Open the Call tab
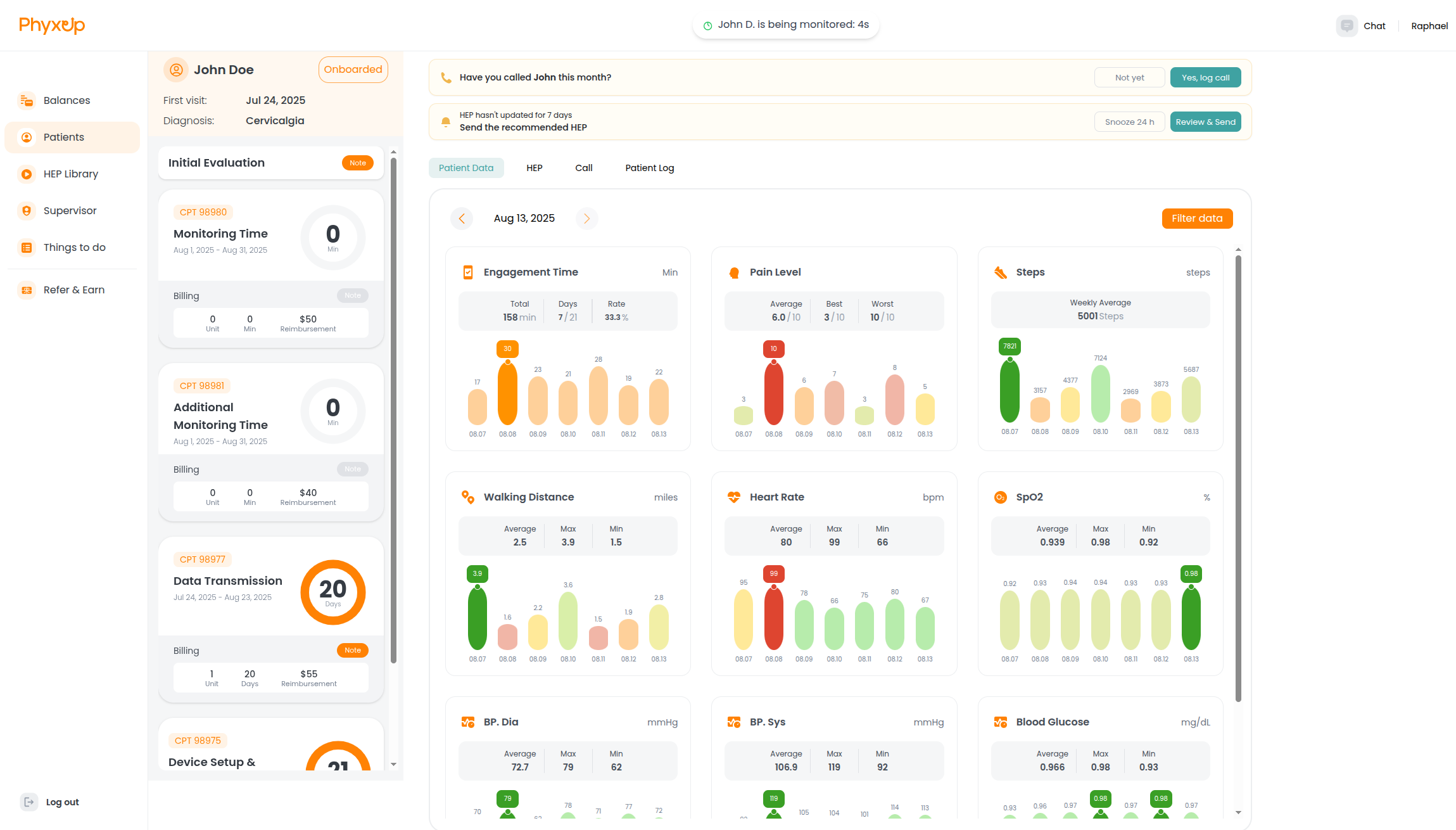 (x=584, y=168)
